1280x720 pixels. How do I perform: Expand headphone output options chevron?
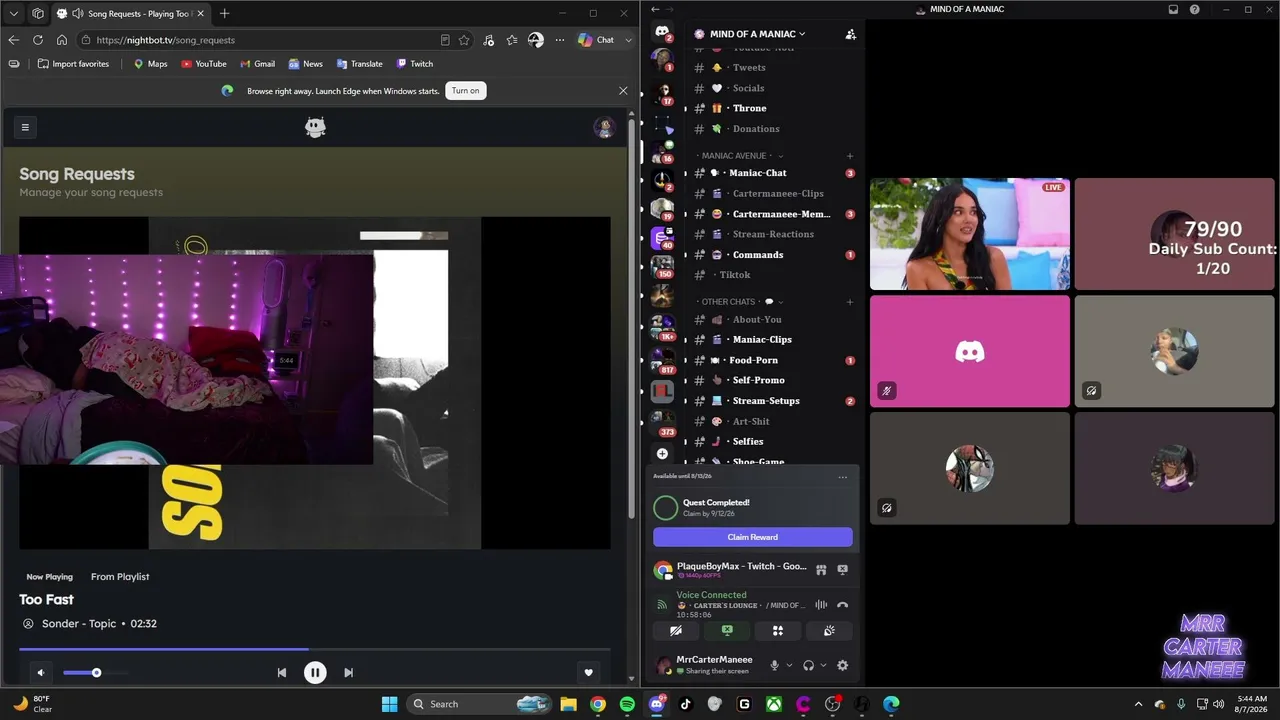pyautogui.click(x=823, y=665)
